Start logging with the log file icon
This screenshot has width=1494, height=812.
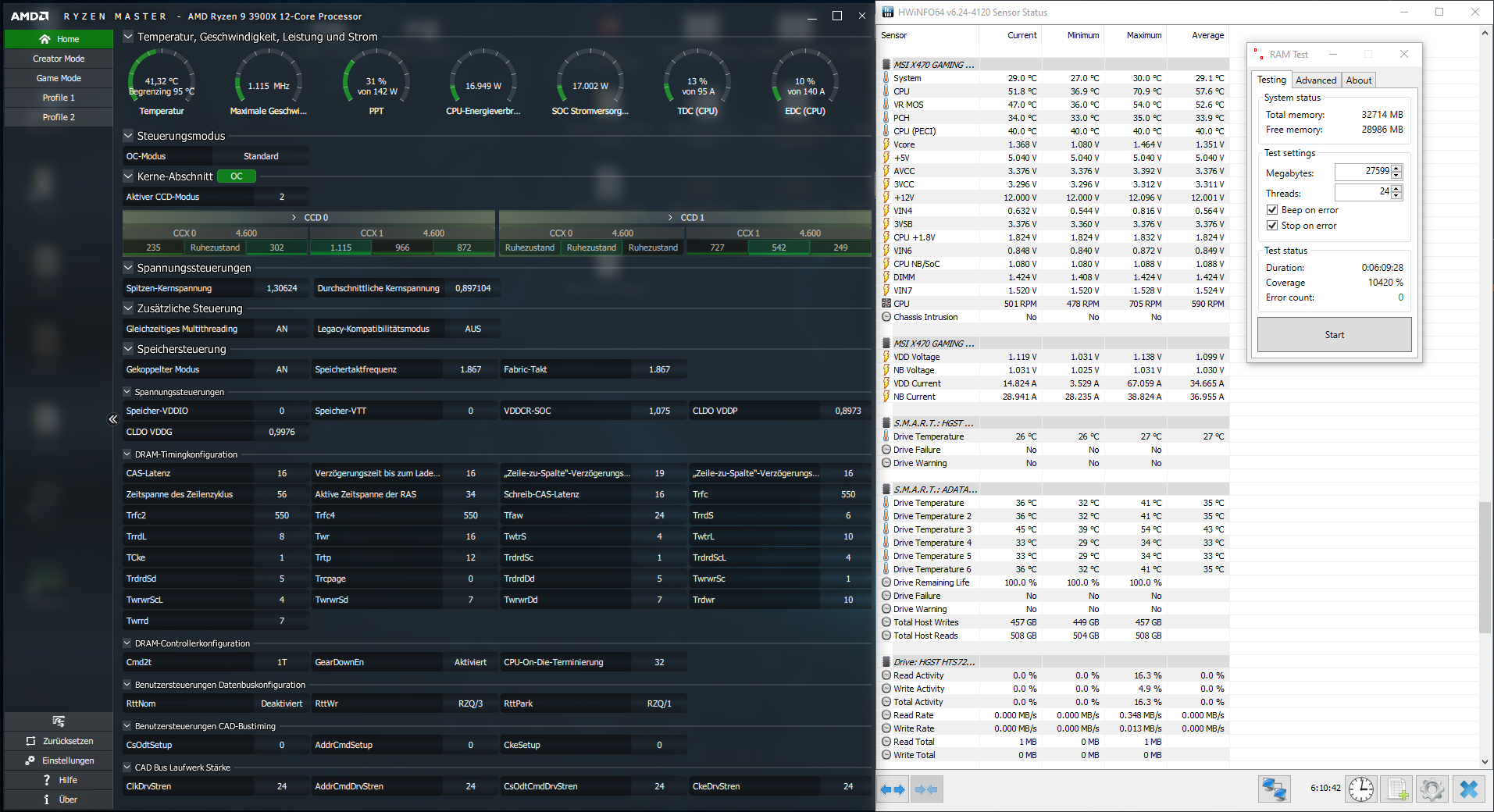[1398, 789]
